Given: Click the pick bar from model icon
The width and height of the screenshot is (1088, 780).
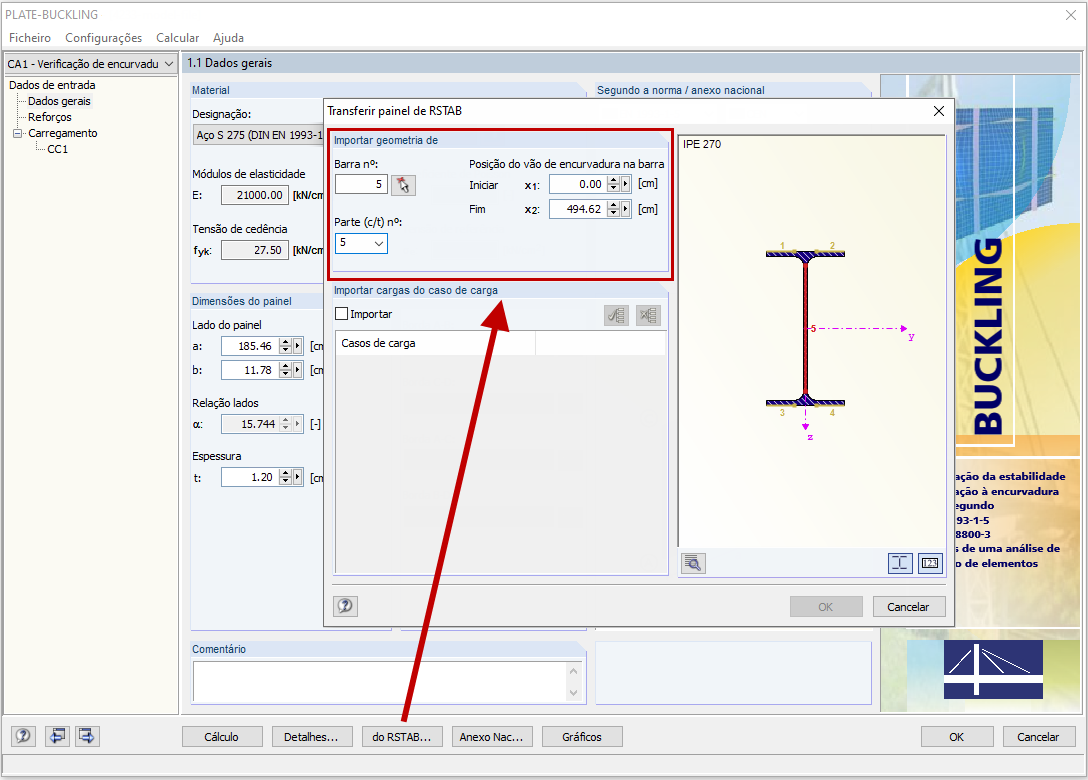Looking at the screenshot, I should [x=403, y=185].
